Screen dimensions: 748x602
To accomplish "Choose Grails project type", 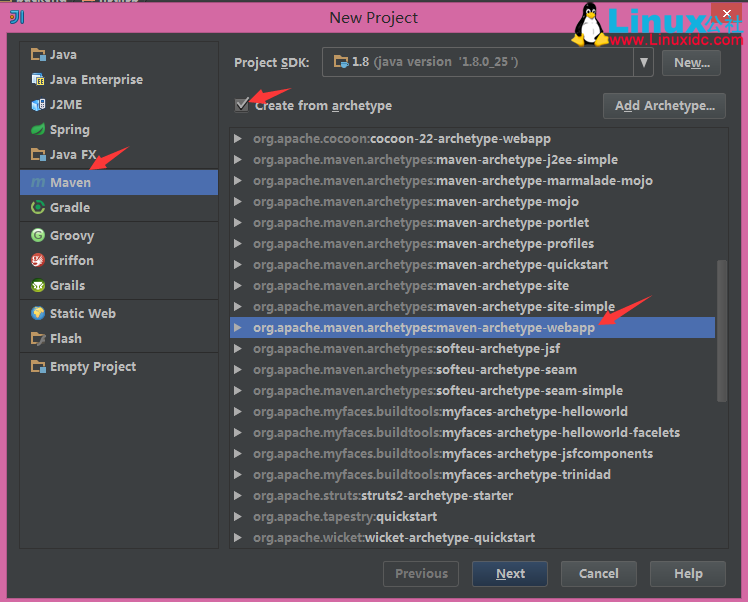I will [119, 285].
